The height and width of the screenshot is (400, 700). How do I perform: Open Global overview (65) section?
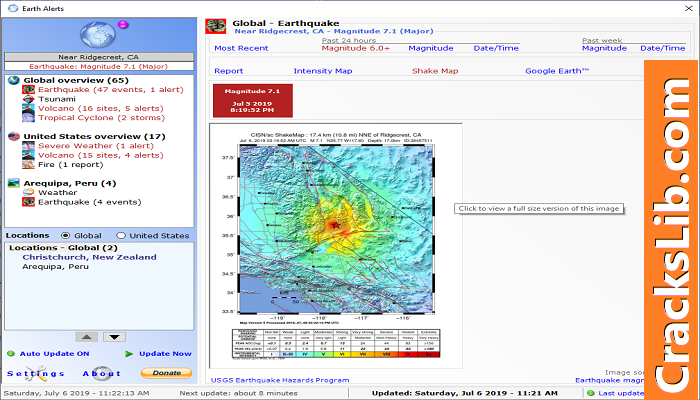click(x=76, y=80)
